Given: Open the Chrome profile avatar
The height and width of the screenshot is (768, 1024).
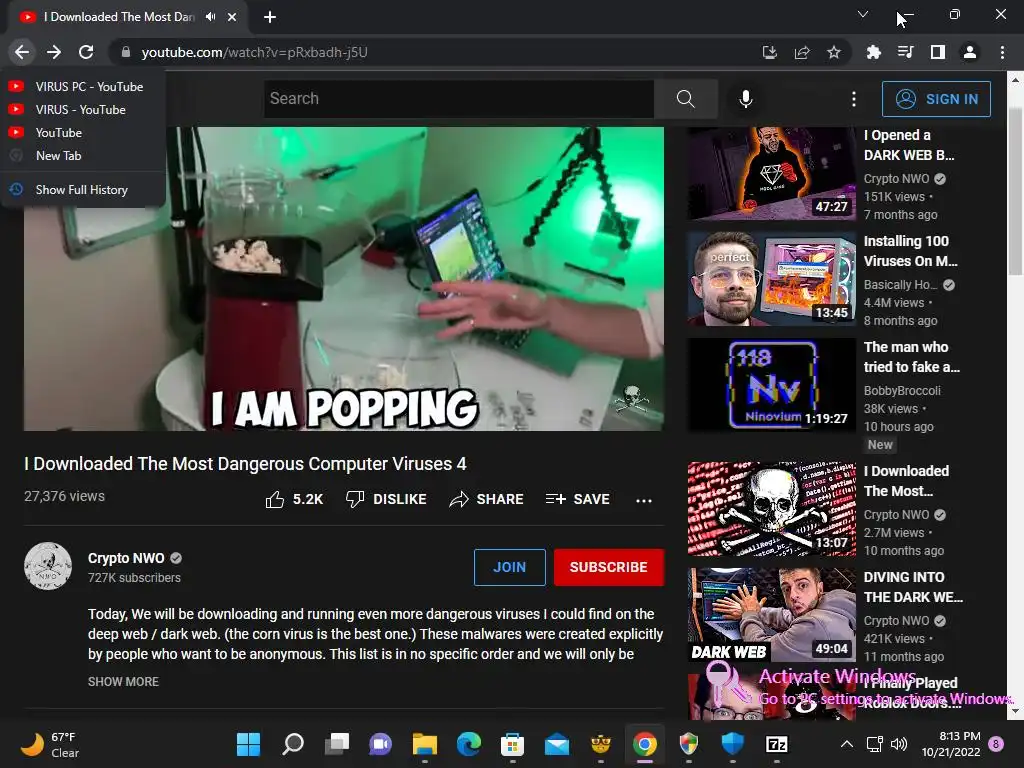Looking at the screenshot, I should [970, 52].
